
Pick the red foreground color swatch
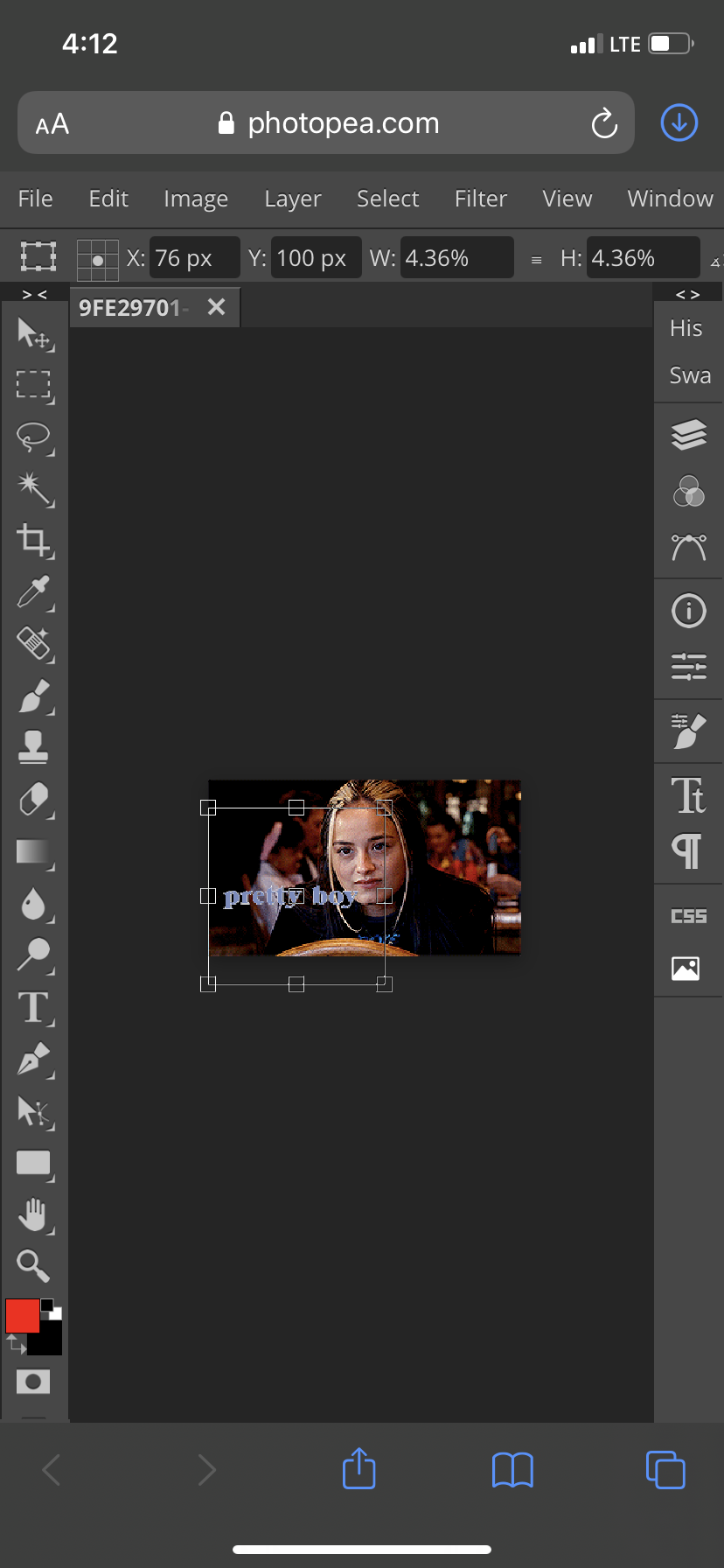point(22,1315)
